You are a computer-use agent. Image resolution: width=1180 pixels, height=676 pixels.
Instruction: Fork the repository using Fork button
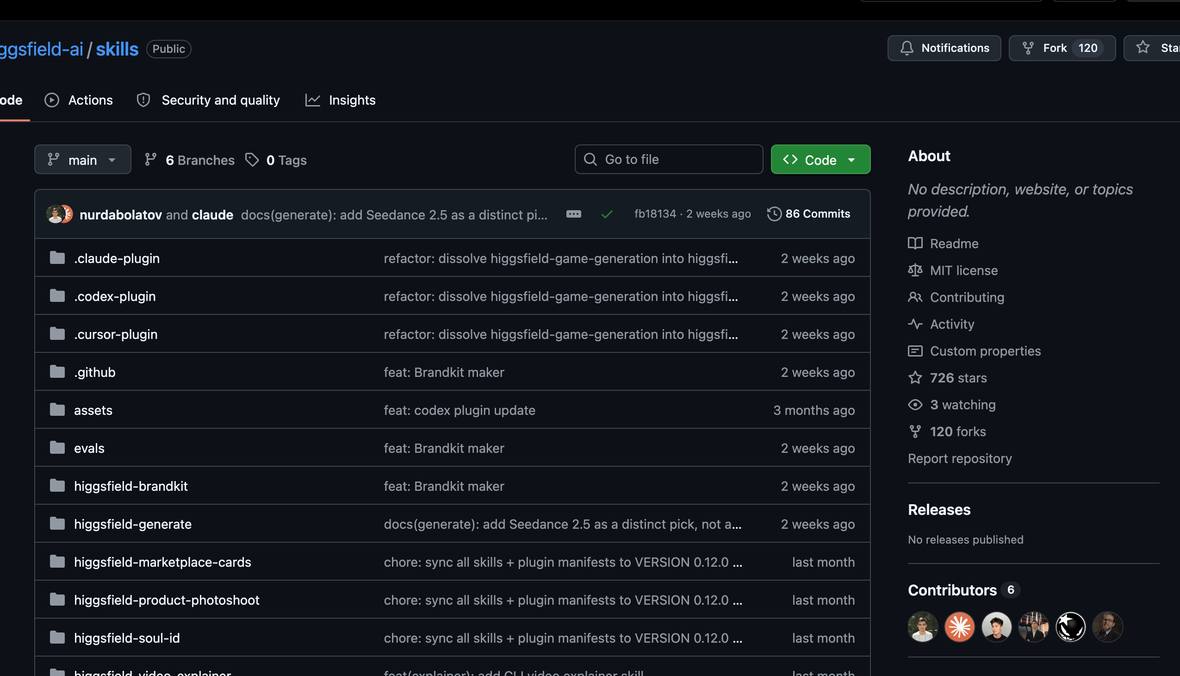click(1062, 48)
